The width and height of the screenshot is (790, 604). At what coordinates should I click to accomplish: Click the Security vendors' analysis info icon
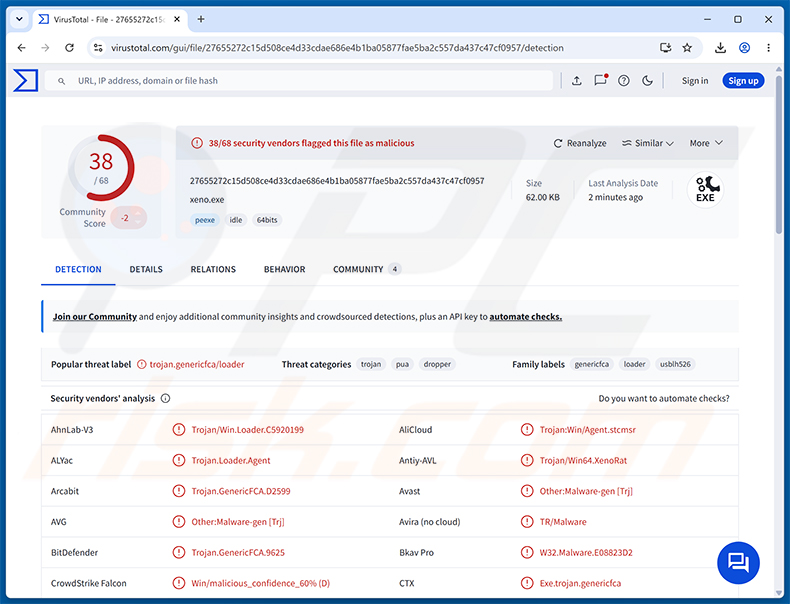pyautogui.click(x=165, y=398)
